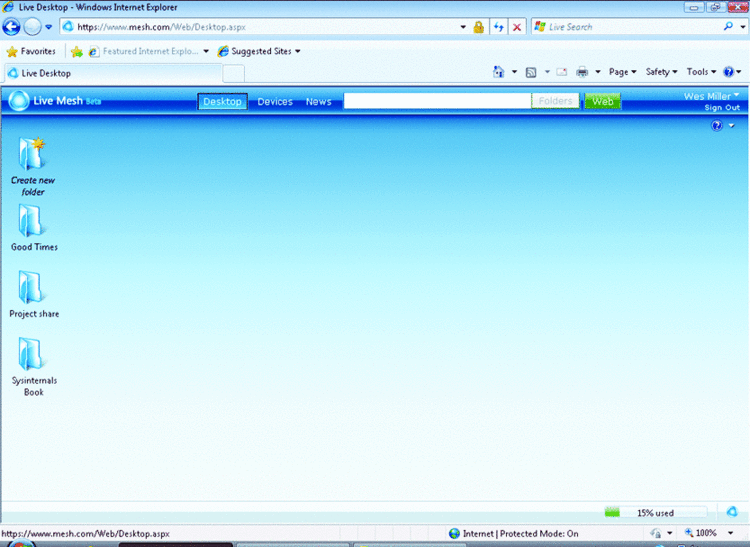The image size is (750, 547).
Task: Click the Stop loading X icon
Action: 517,27
